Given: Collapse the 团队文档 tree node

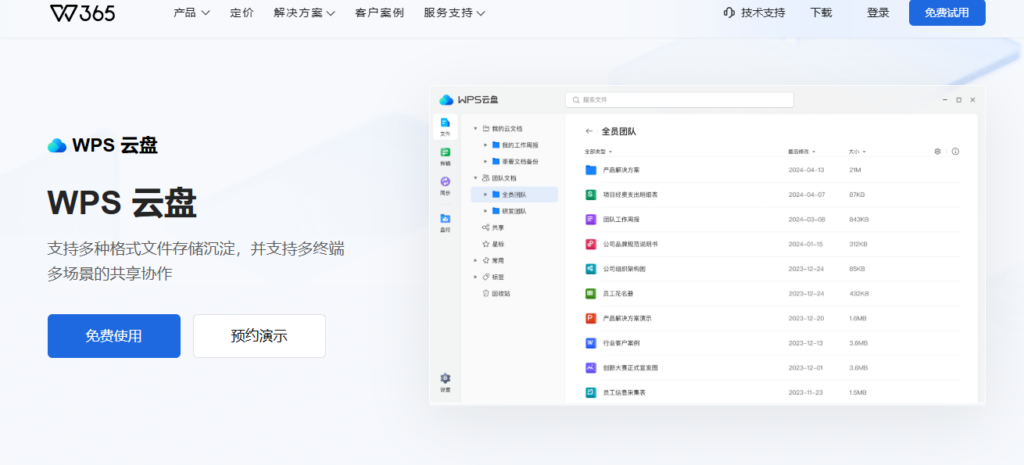Looking at the screenshot, I should [x=475, y=178].
